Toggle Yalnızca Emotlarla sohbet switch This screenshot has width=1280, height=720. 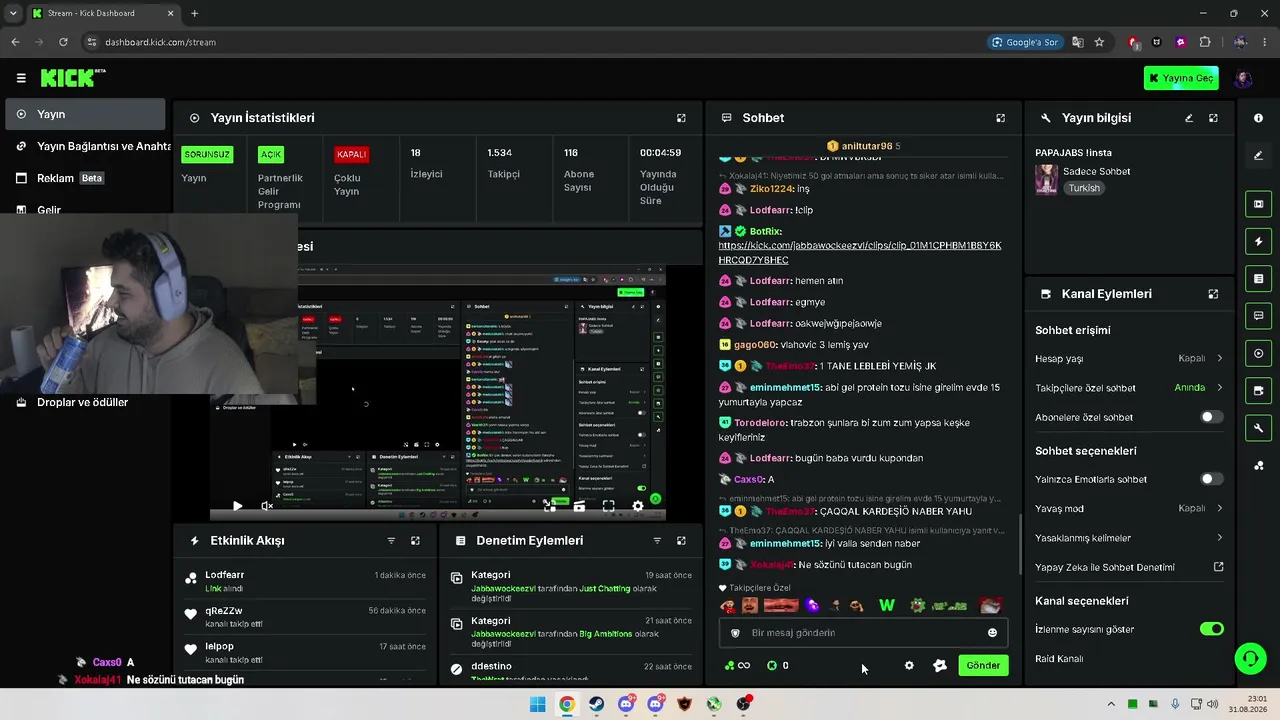(x=1211, y=479)
